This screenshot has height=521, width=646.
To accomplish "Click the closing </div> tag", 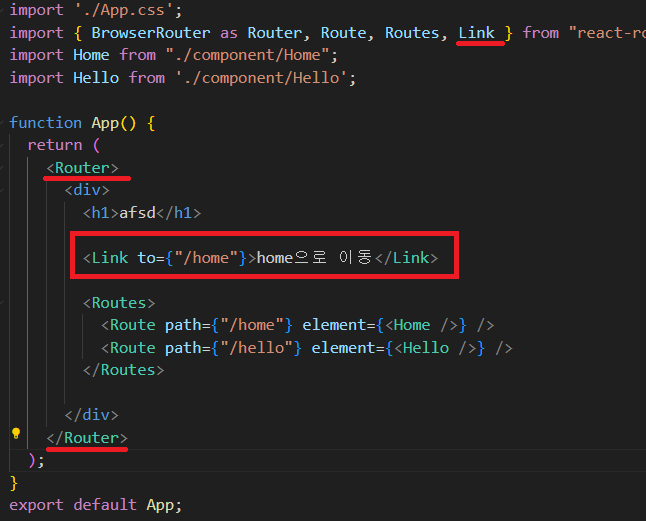I will (91, 415).
